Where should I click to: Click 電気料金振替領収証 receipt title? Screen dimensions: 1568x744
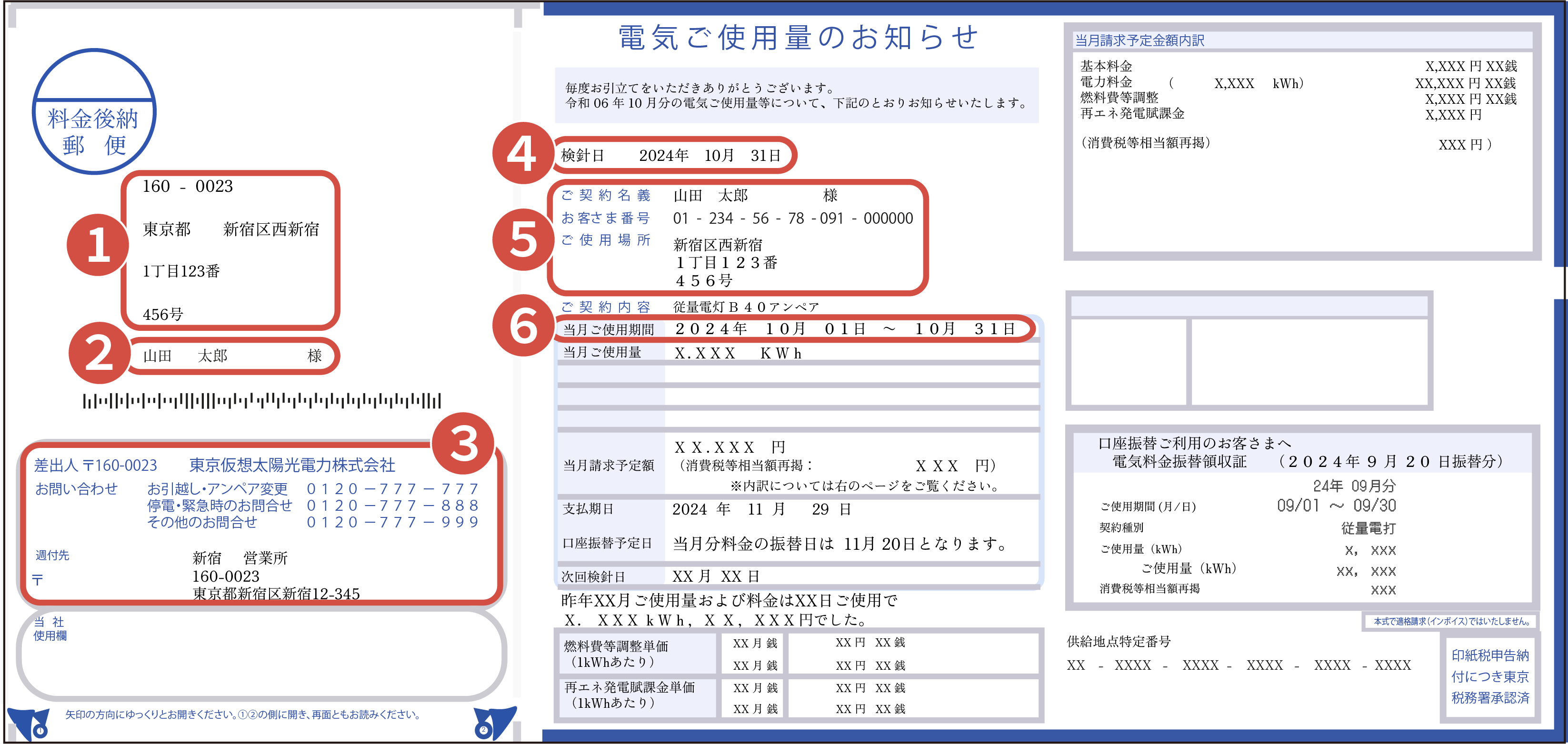[x=1179, y=462]
